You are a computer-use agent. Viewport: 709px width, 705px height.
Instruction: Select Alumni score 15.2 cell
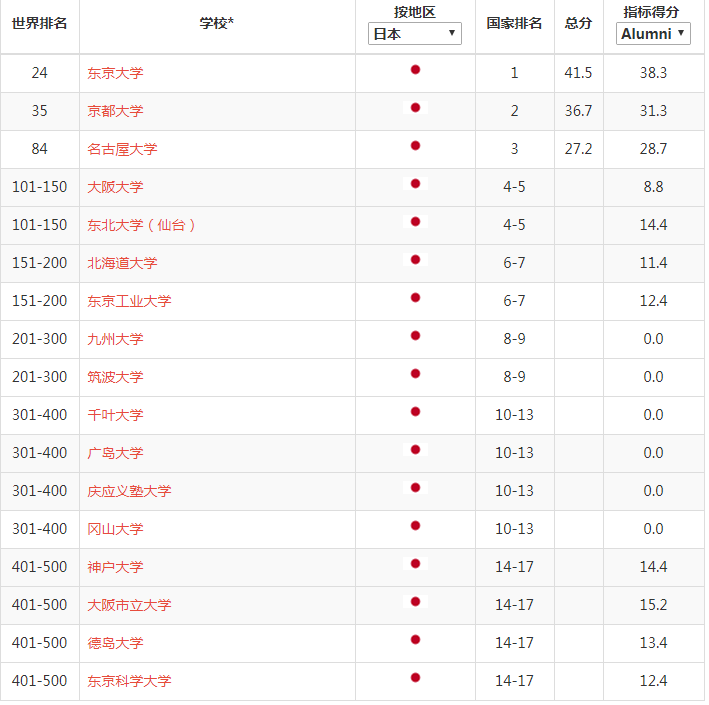(653, 605)
